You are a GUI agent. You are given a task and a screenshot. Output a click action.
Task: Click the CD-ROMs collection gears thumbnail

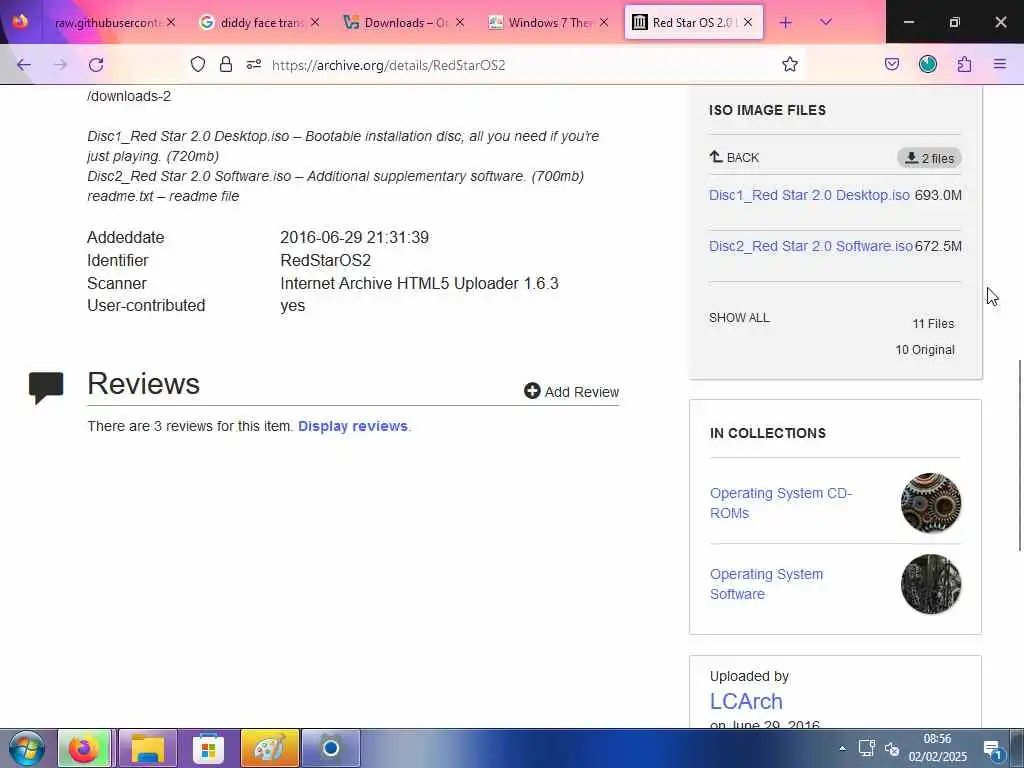click(x=931, y=503)
